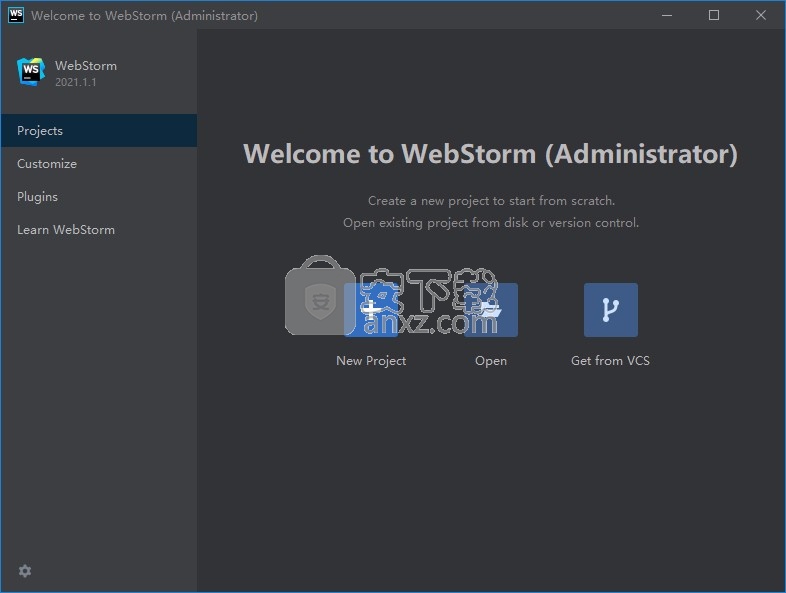Click the Get from VCS branch icon
The image size is (786, 593).
[611, 310]
